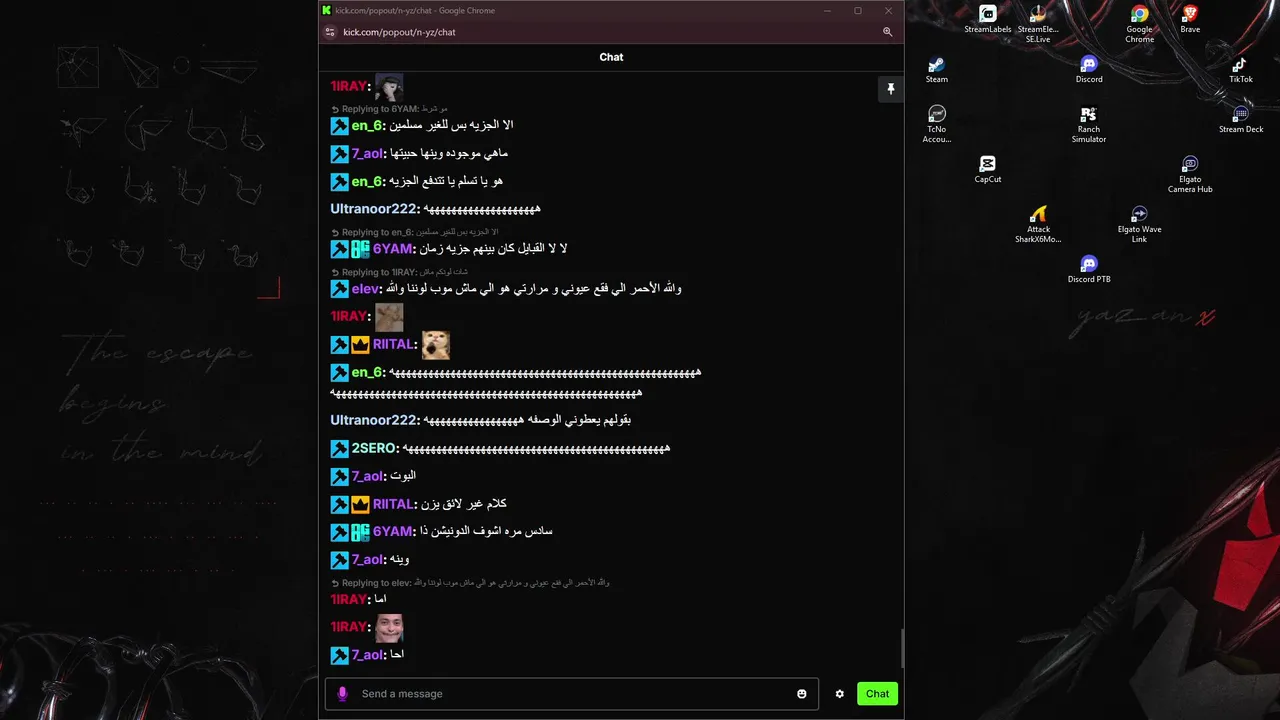Click the green Chat send button
1280x720 pixels.
877,694
